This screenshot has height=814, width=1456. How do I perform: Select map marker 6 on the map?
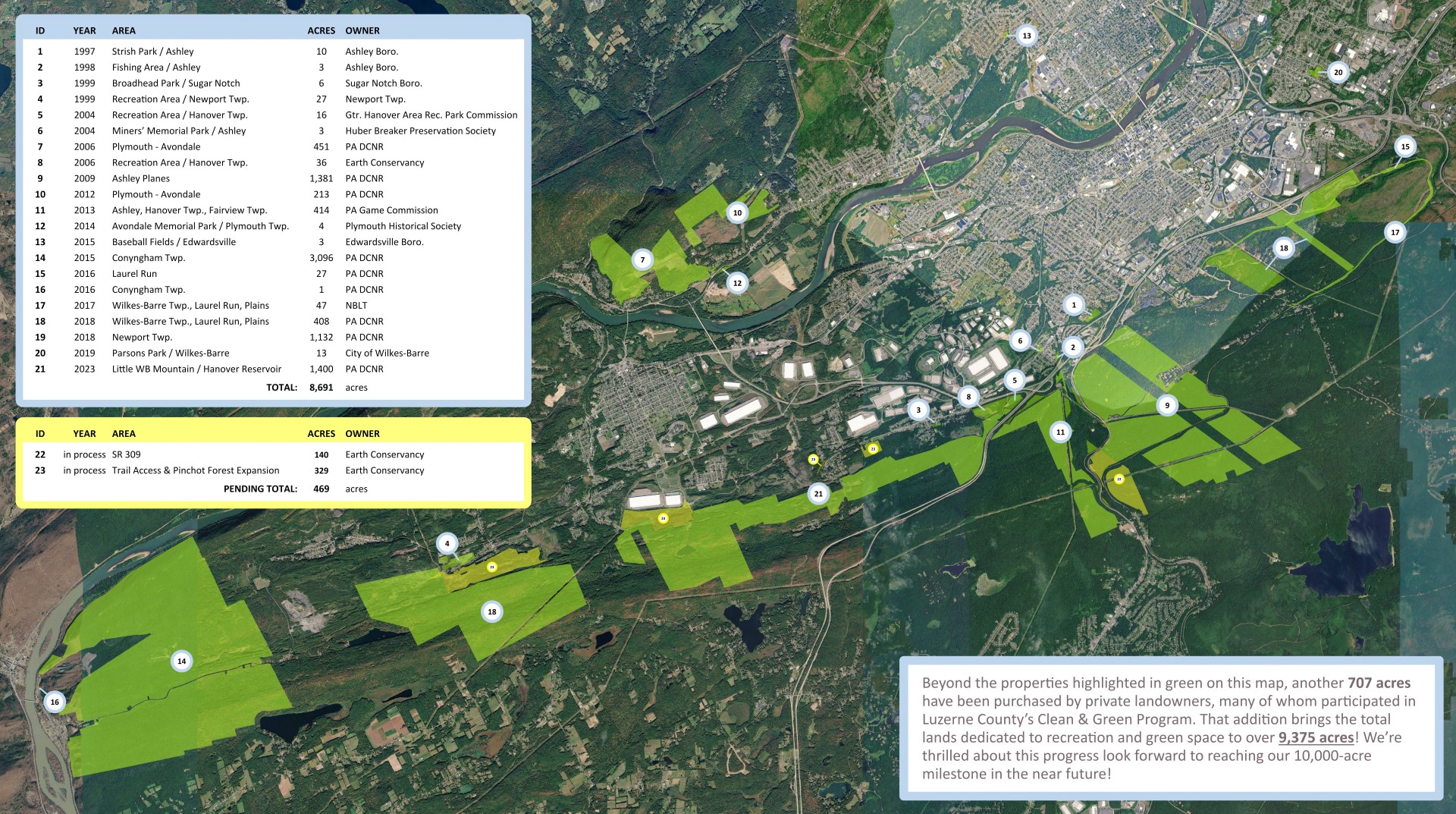point(1020,341)
